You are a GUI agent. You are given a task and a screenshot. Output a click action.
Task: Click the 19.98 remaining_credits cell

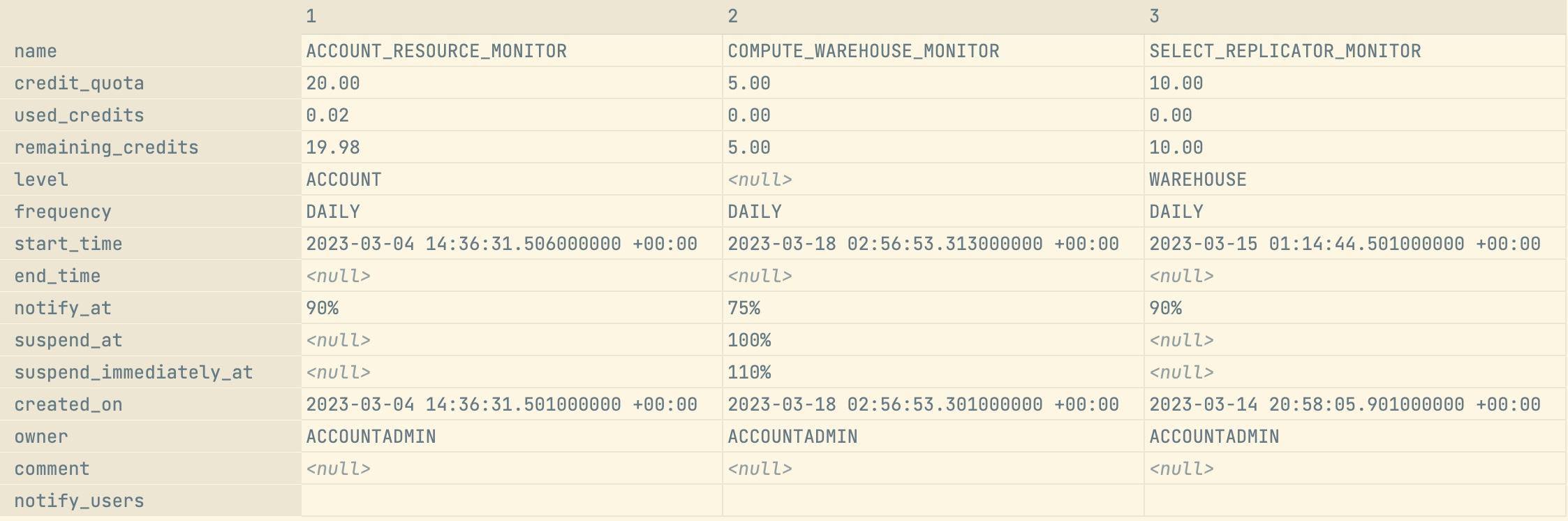tap(512, 147)
